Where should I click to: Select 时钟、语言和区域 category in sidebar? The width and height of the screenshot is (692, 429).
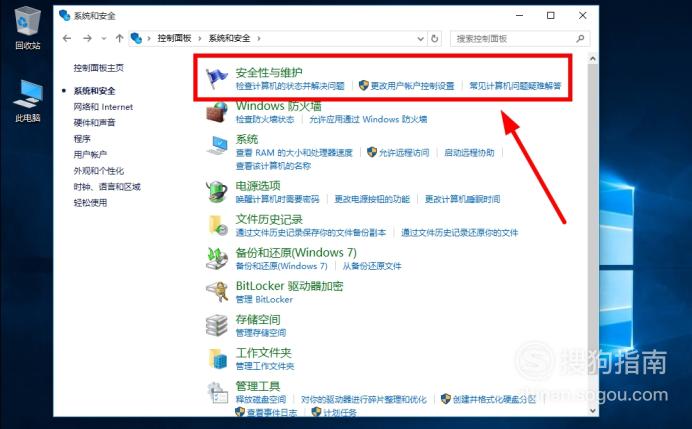[107, 187]
